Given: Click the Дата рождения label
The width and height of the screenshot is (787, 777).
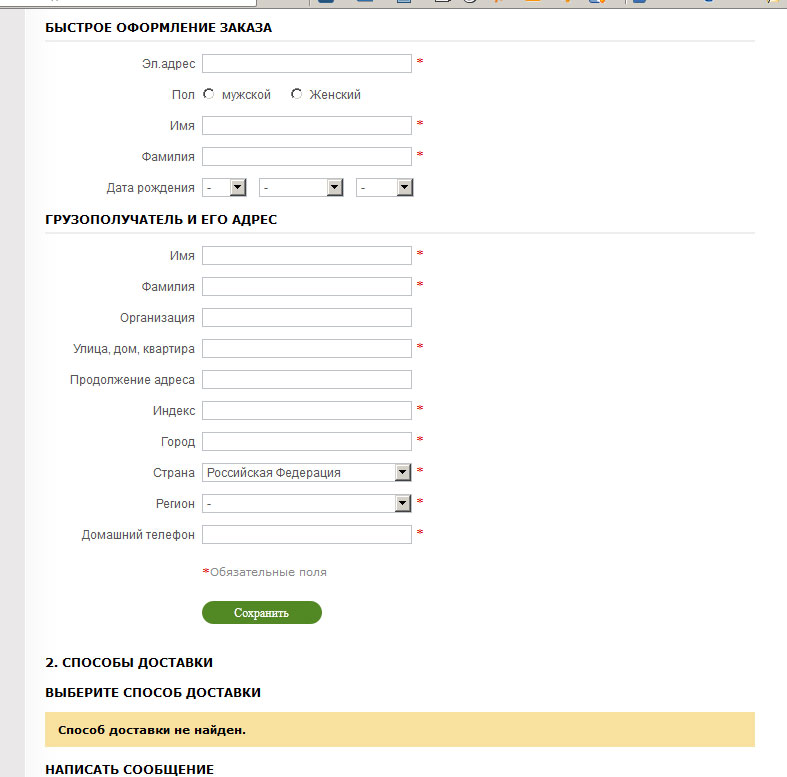Looking at the screenshot, I should click(151, 188).
